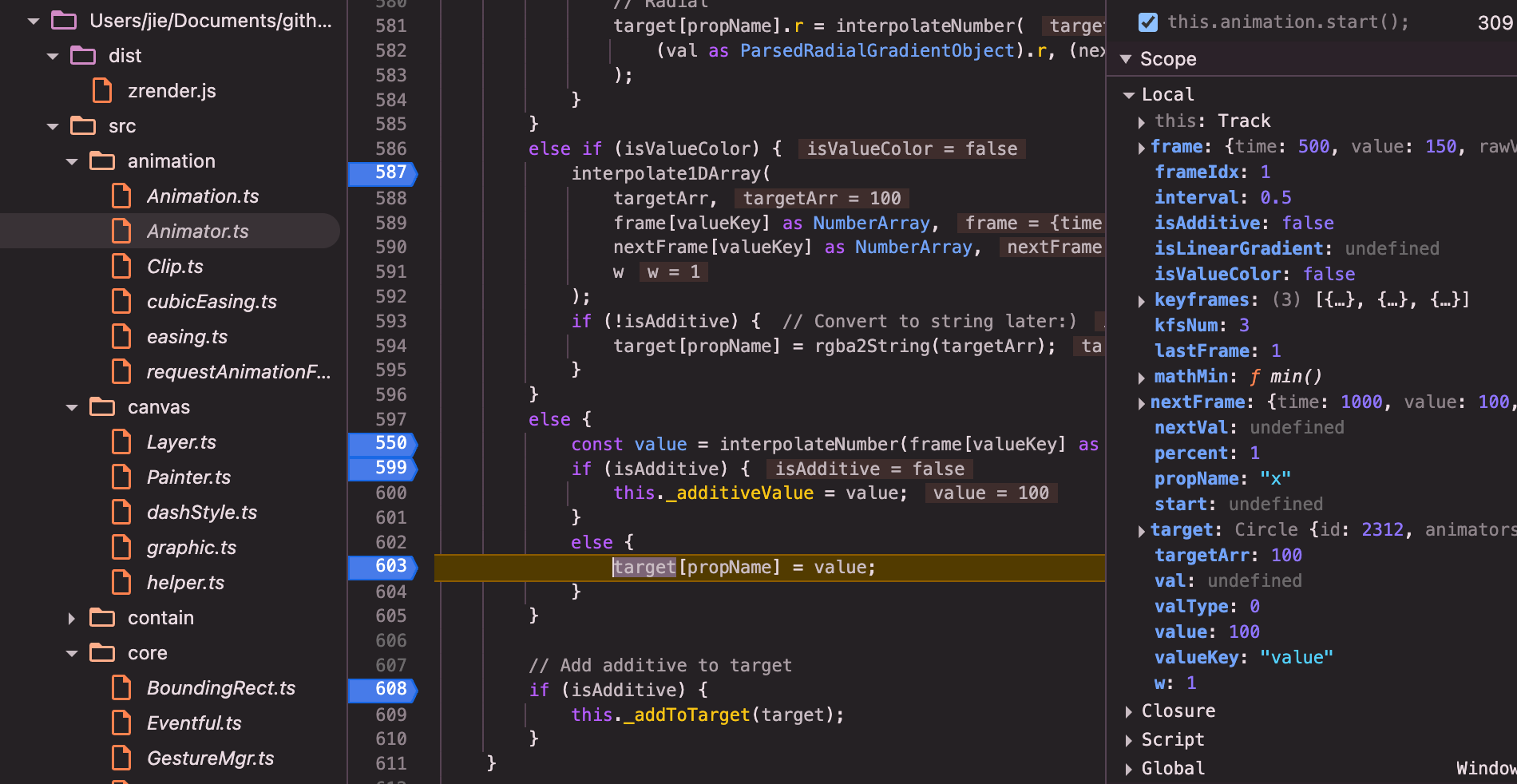Collapse the Scope panel section
Image resolution: width=1517 pixels, height=784 pixels.
[x=1127, y=59]
